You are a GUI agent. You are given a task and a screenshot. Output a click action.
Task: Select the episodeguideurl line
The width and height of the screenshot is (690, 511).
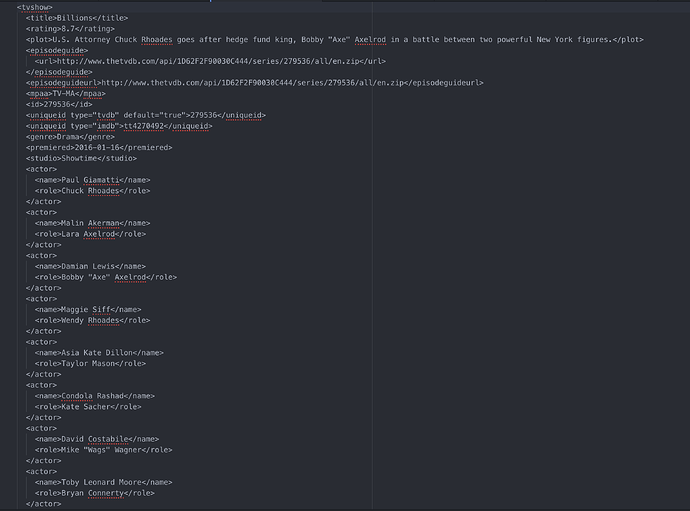tap(255, 83)
